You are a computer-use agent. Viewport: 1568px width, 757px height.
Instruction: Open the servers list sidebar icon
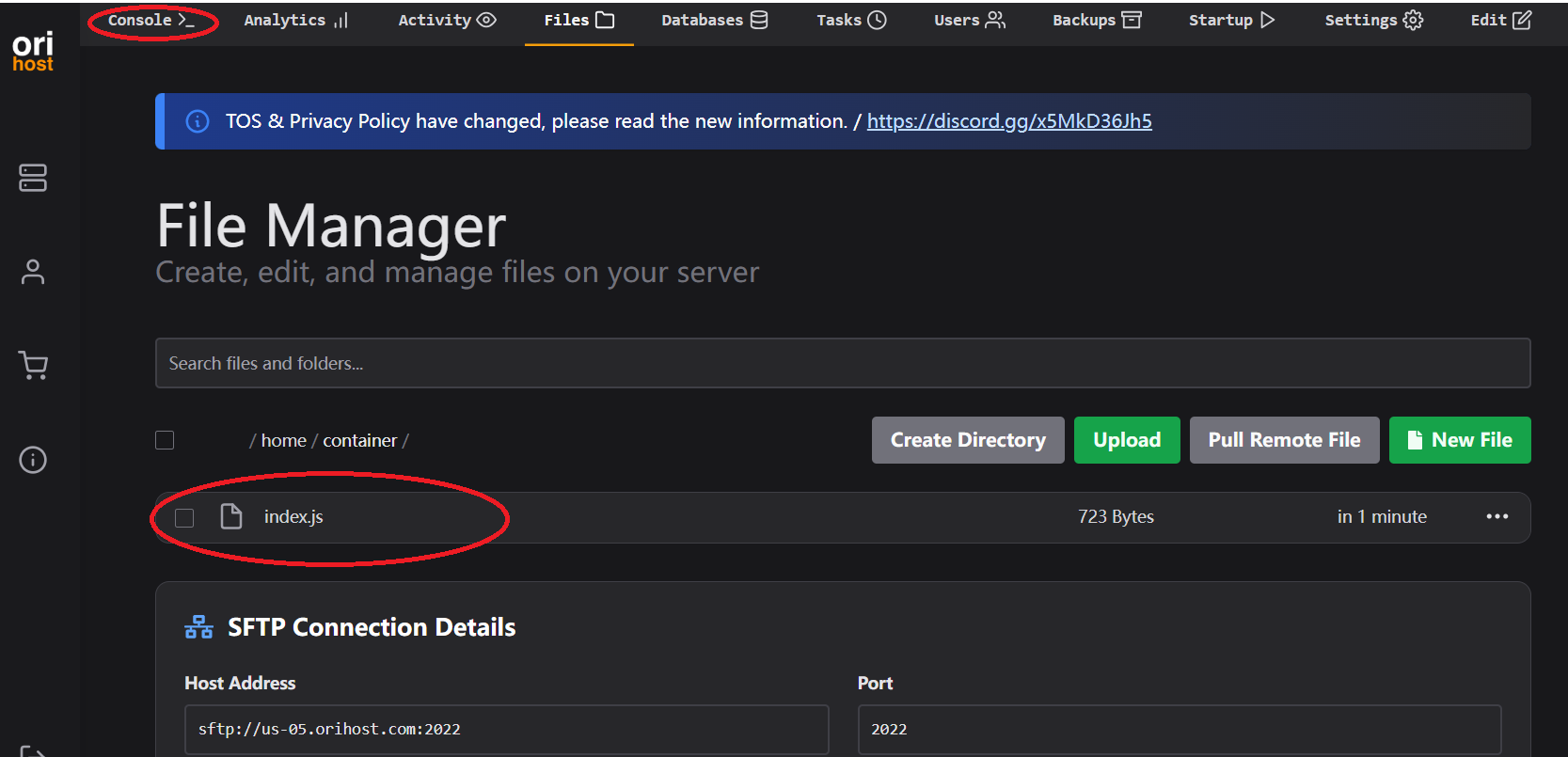pyautogui.click(x=33, y=178)
